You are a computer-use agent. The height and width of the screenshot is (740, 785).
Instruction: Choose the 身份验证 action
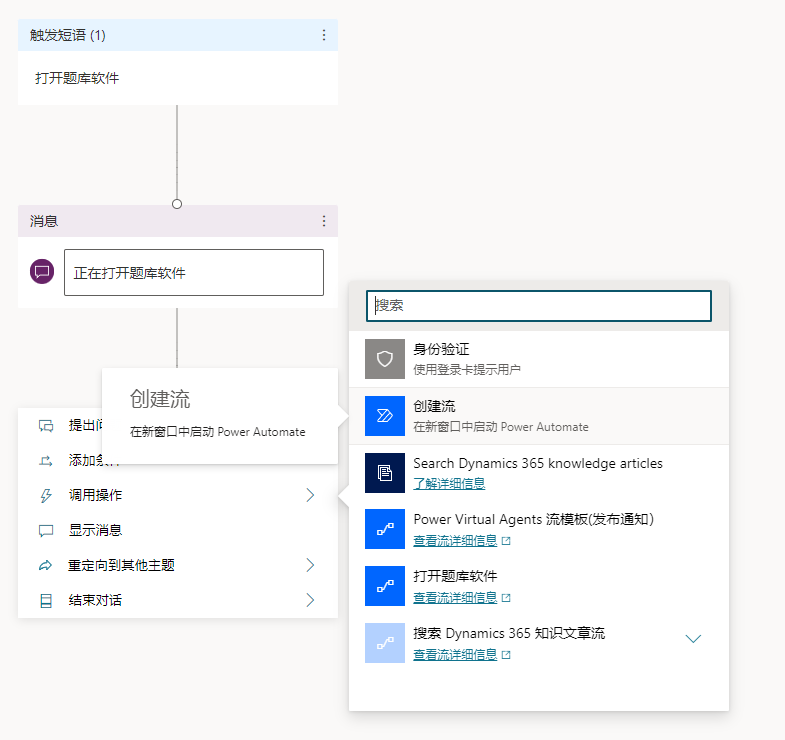coord(539,359)
